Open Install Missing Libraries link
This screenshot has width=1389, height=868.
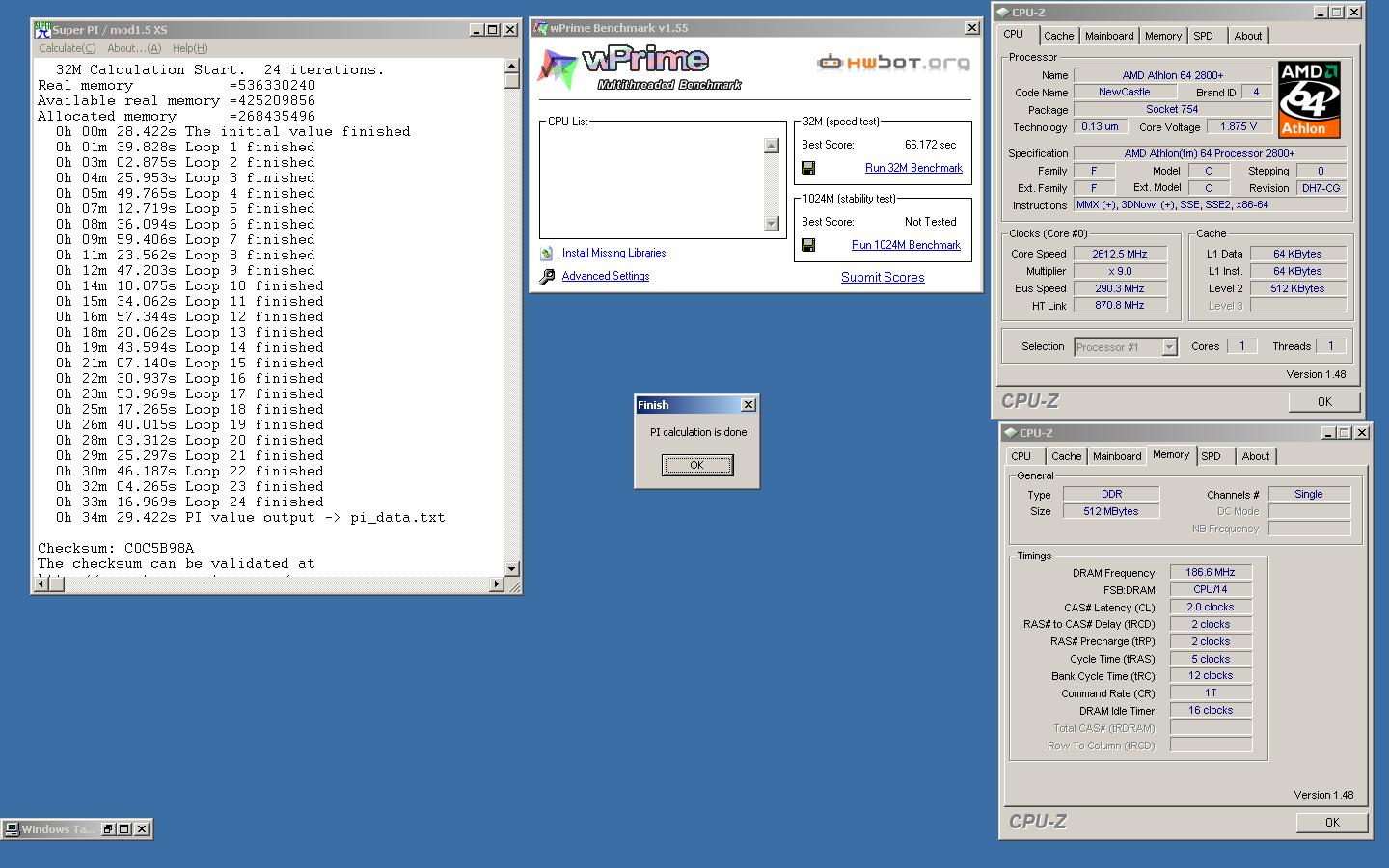pos(613,253)
